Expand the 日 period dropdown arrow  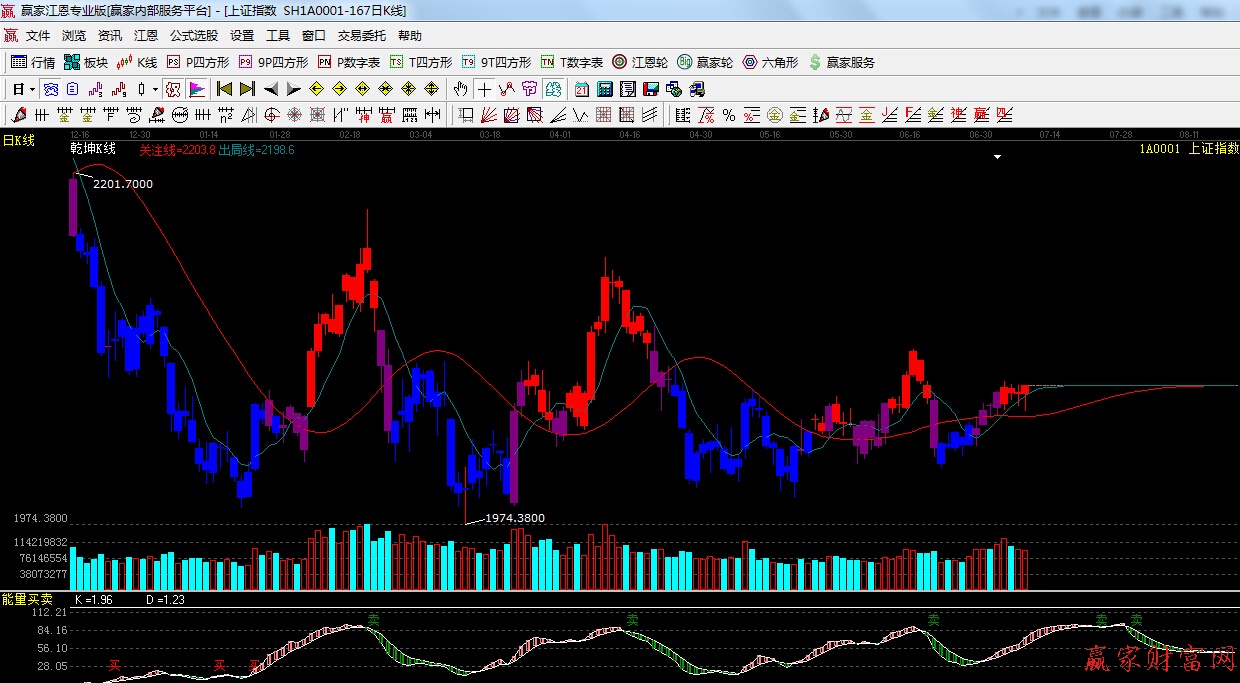[x=32, y=89]
